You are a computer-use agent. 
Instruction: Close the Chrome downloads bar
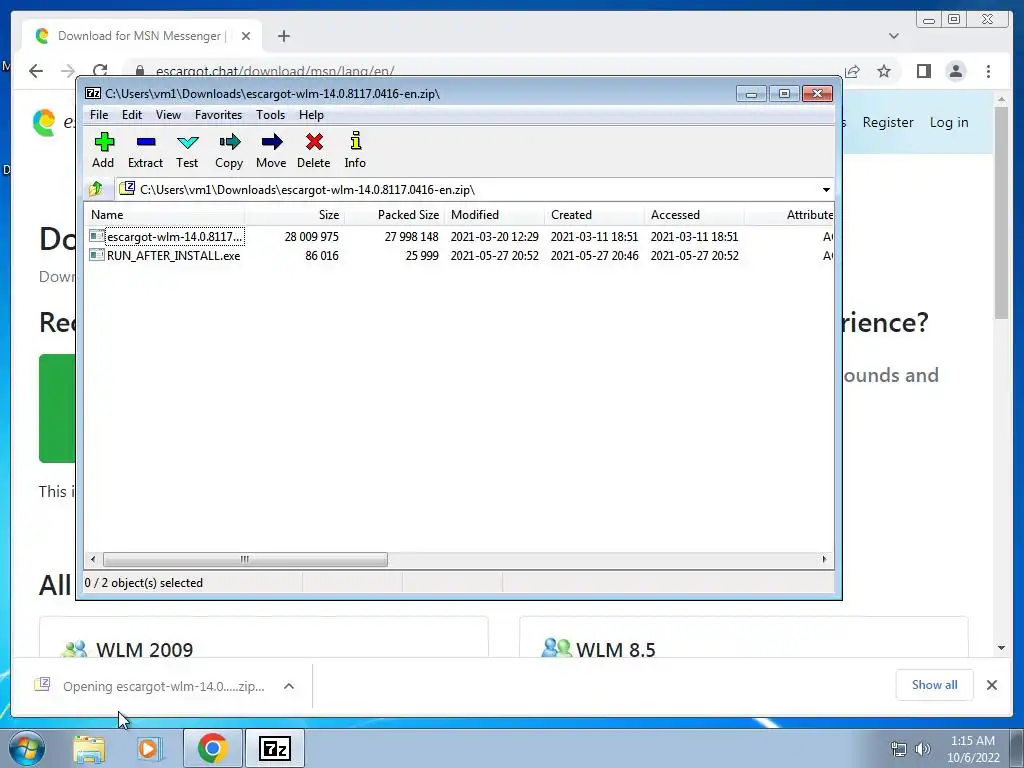pos(991,685)
